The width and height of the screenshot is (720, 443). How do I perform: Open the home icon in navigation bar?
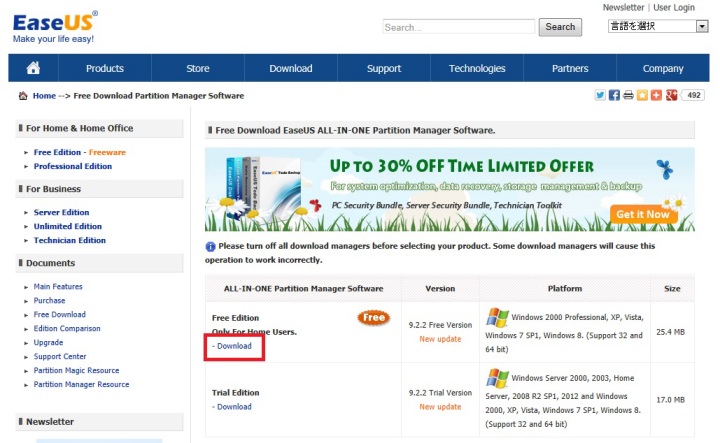coord(33,68)
